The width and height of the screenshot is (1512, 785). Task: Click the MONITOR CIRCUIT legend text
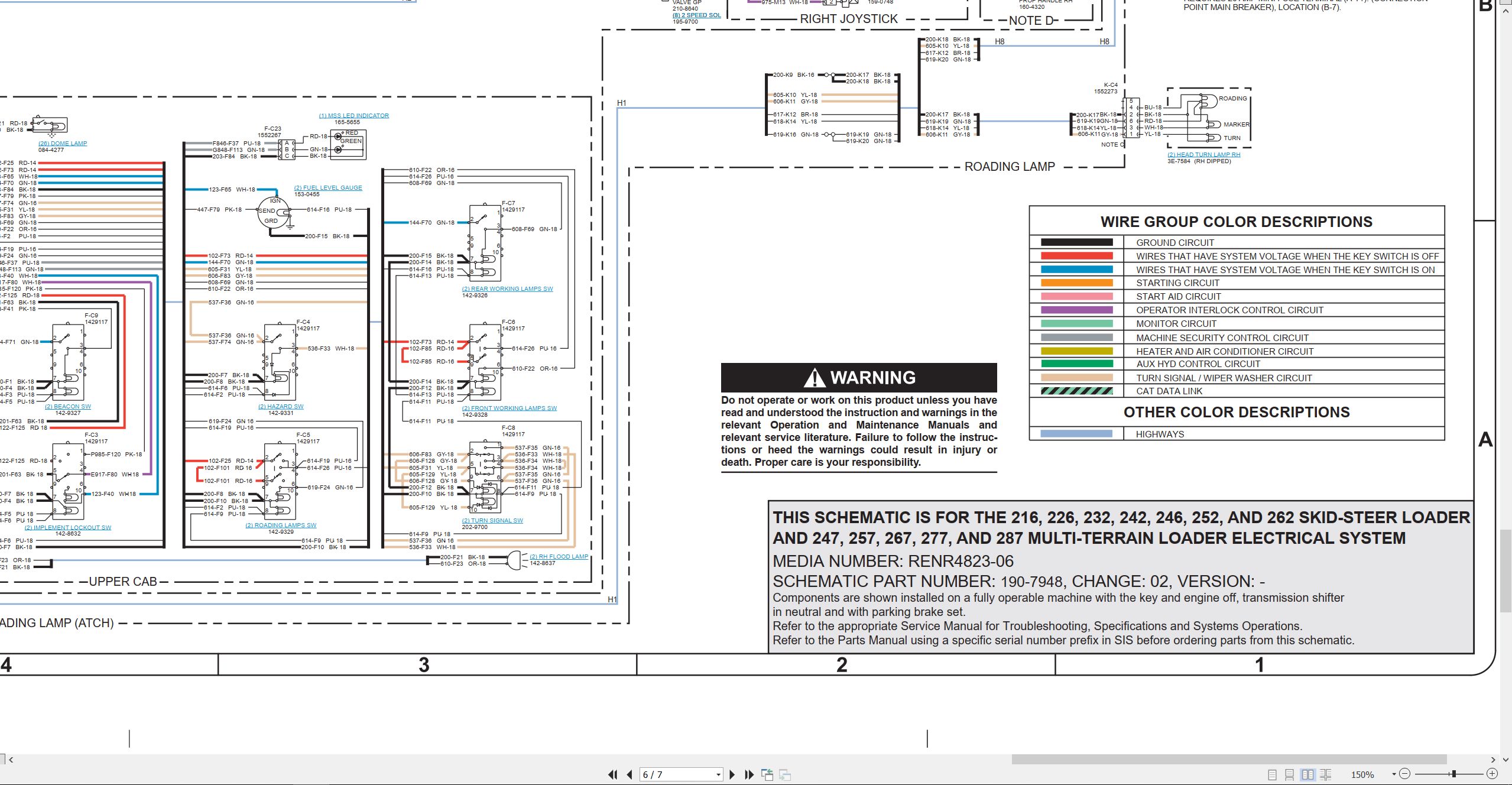pos(1176,324)
